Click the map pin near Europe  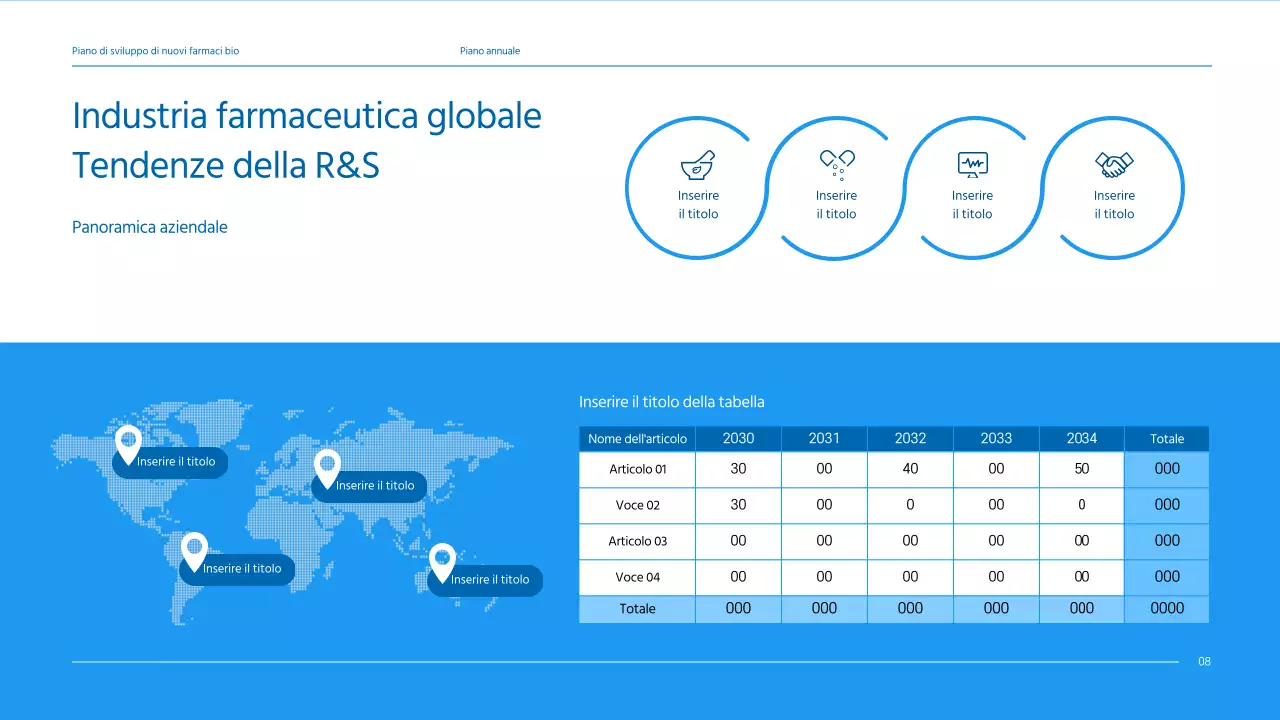coord(328,468)
